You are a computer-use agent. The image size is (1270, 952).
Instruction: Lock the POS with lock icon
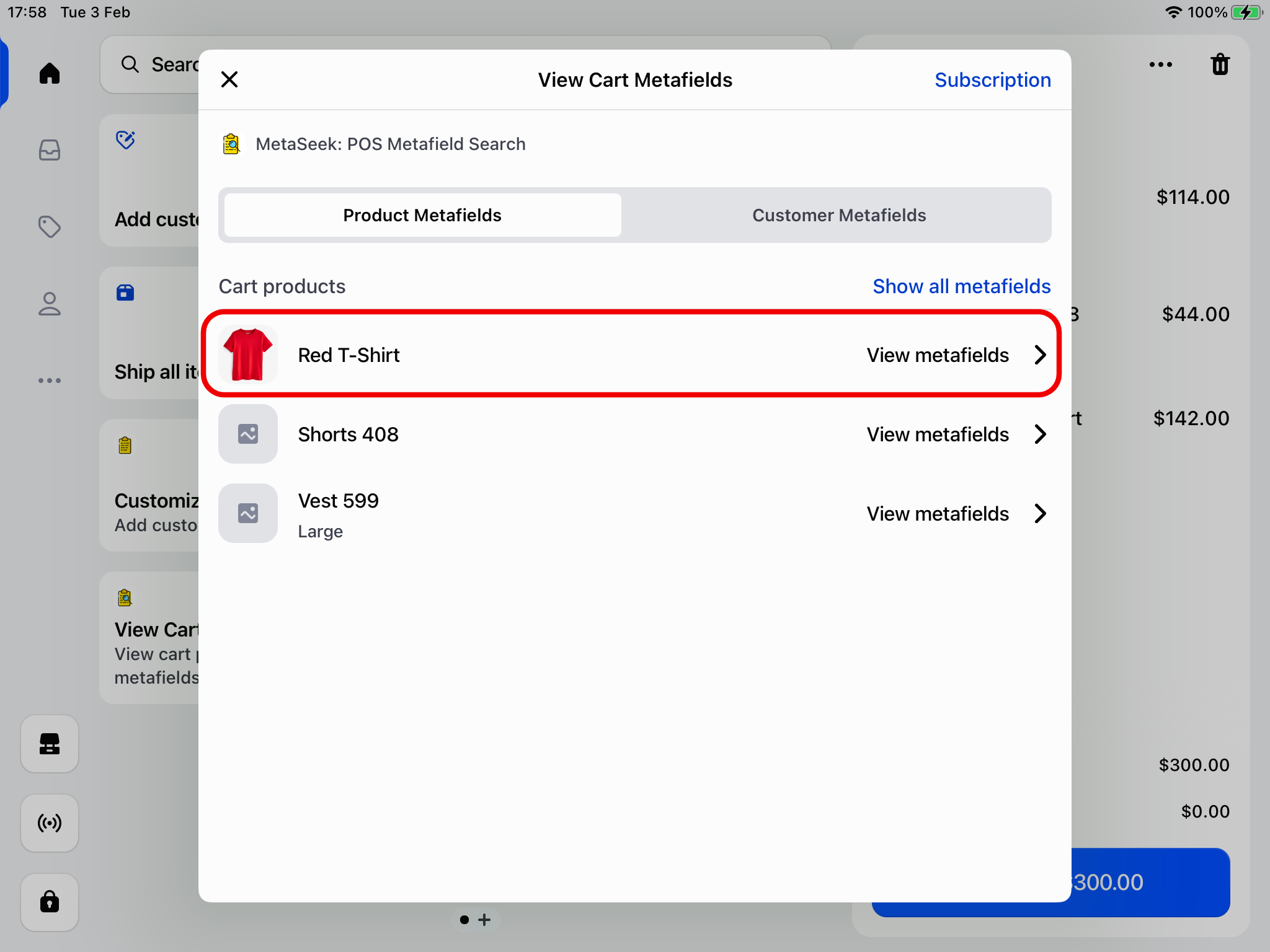(50, 902)
